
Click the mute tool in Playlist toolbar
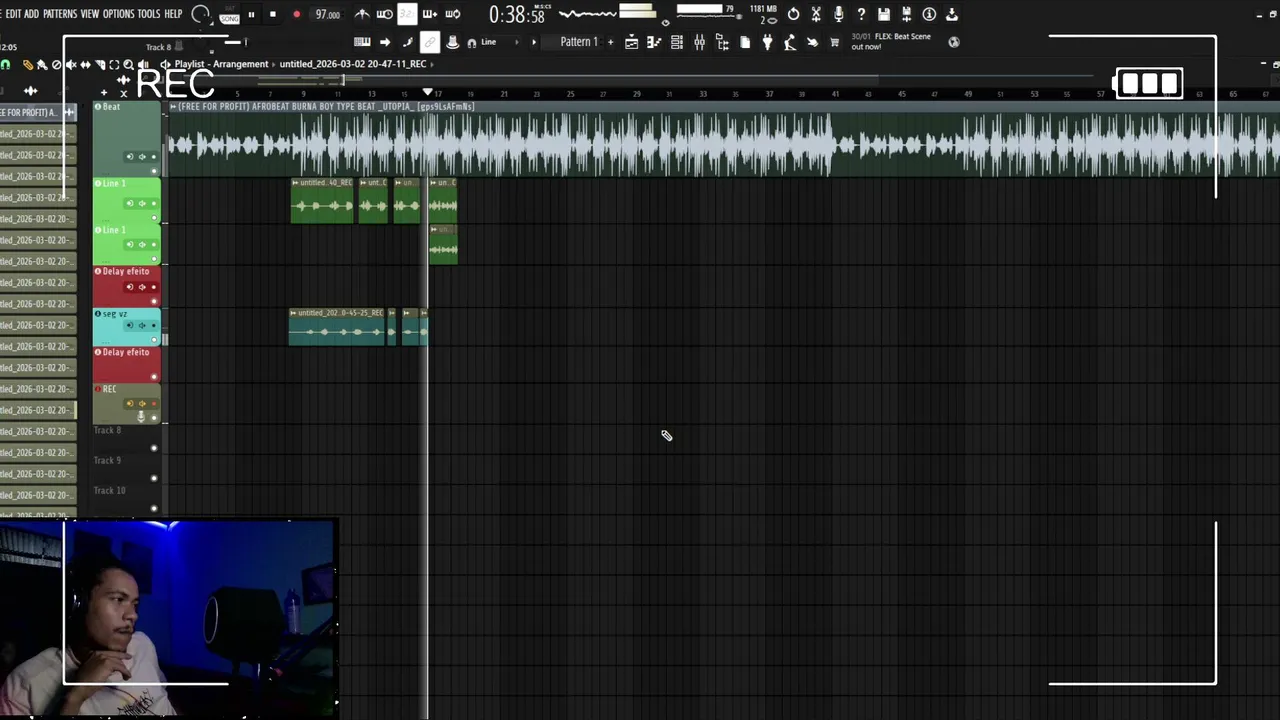[71, 64]
